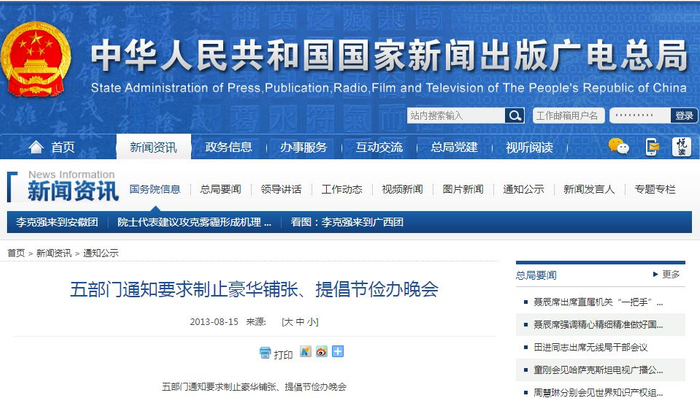Image resolution: width=700 pixels, height=401 pixels.
Task: Open the 院士代表建议攻克雾霾形成机理 headline
Action: pyautogui.click(x=194, y=222)
